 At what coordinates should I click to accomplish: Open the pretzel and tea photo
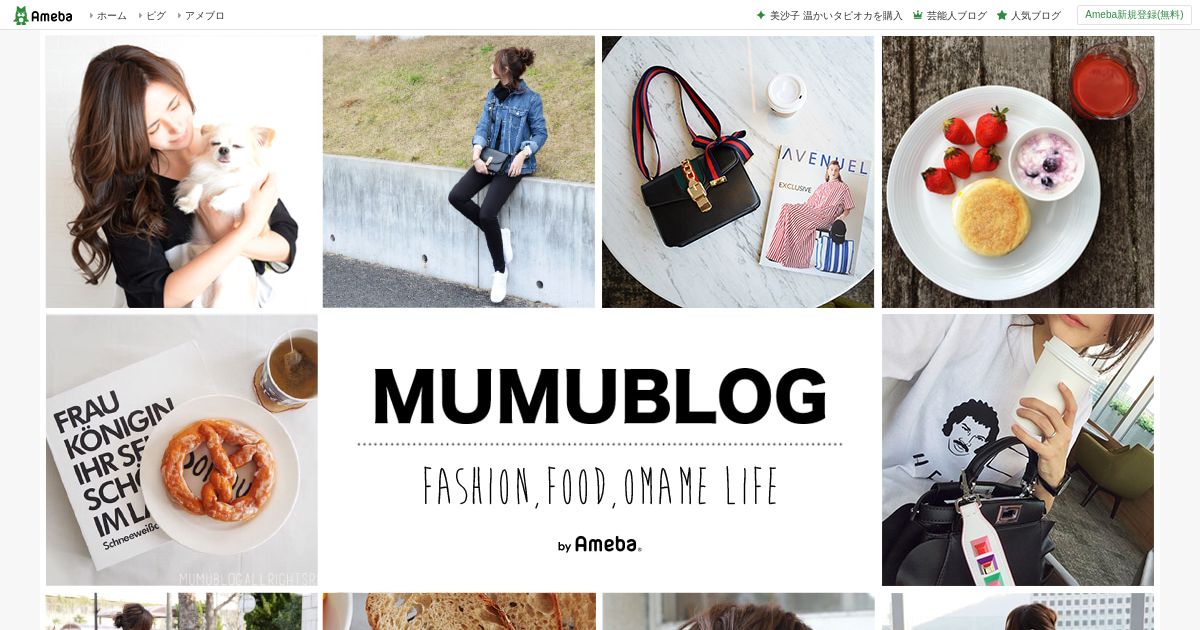click(x=182, y=450)
